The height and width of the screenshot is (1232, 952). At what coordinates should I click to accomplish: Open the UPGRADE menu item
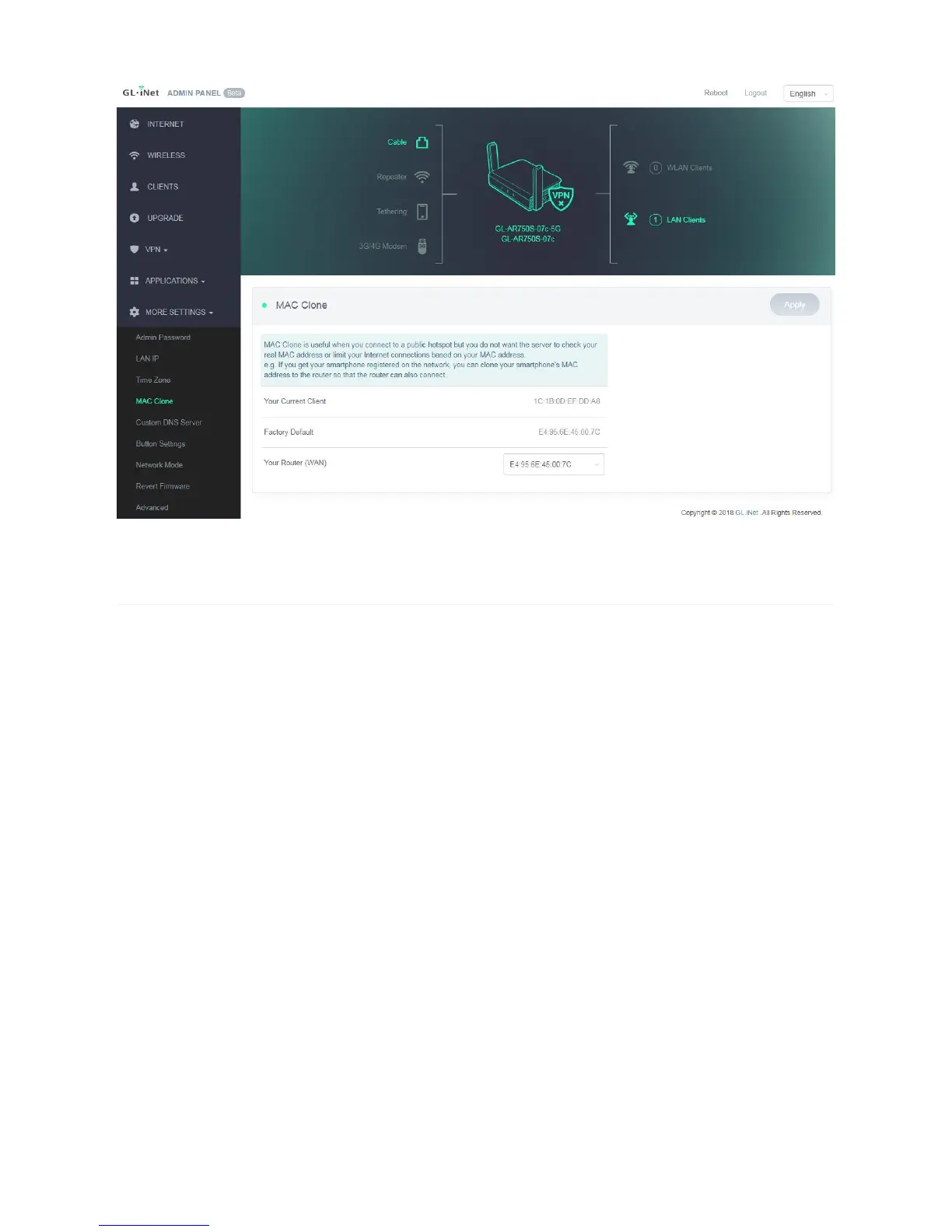click(166, 219)
